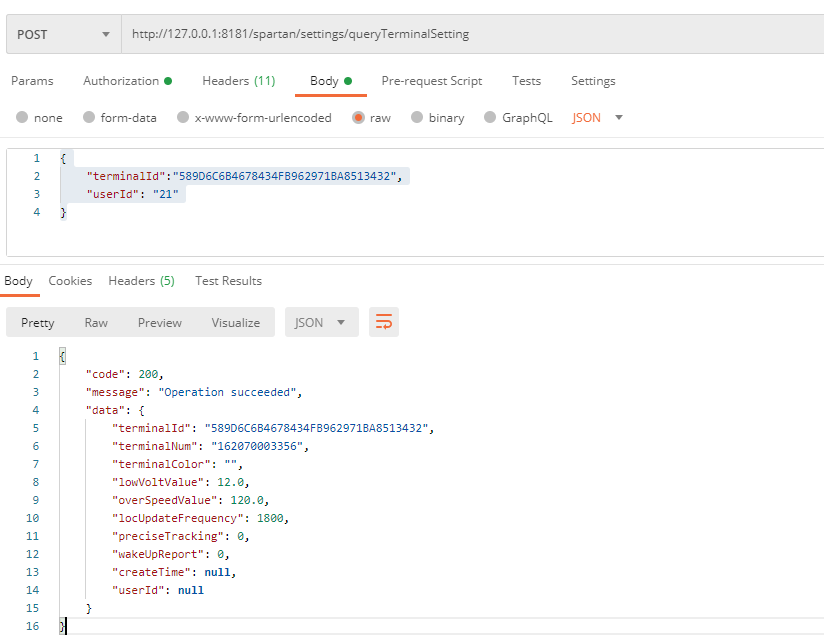Open the POST method dropdown
824x643 pixels.
pyautogui.click(x=62, y=34)
